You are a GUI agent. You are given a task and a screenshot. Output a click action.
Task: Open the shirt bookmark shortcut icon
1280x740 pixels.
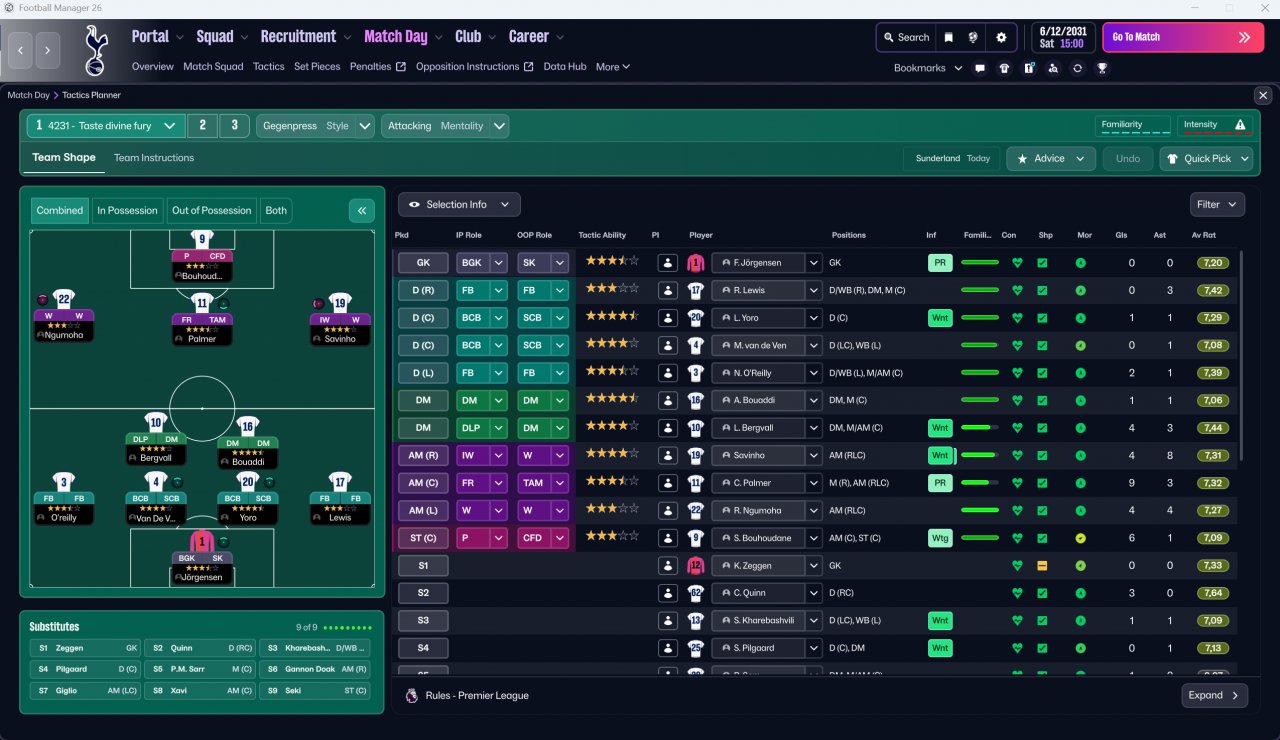point(1004,68)
